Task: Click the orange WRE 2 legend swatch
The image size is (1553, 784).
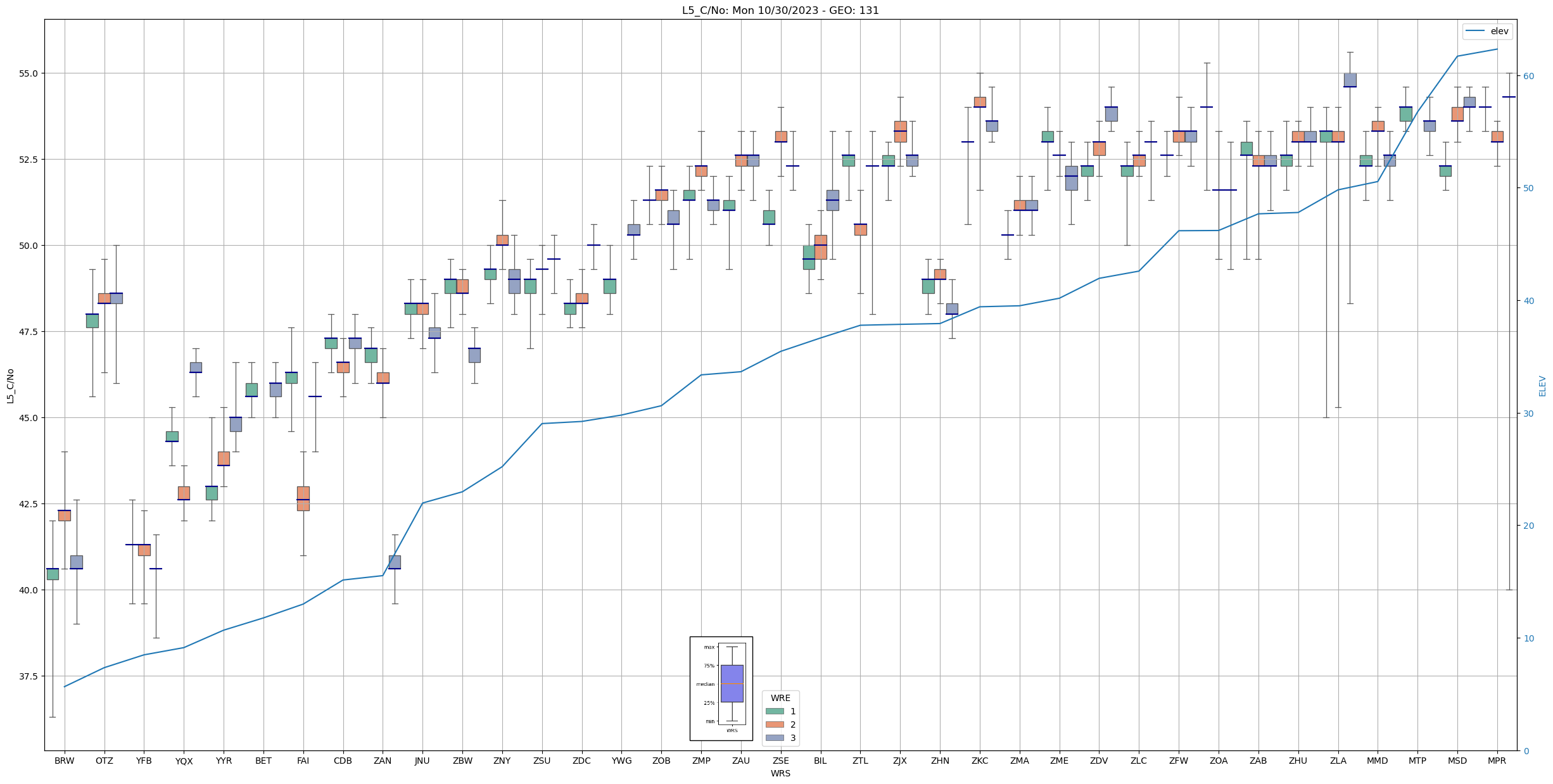Action: point(775,724)
